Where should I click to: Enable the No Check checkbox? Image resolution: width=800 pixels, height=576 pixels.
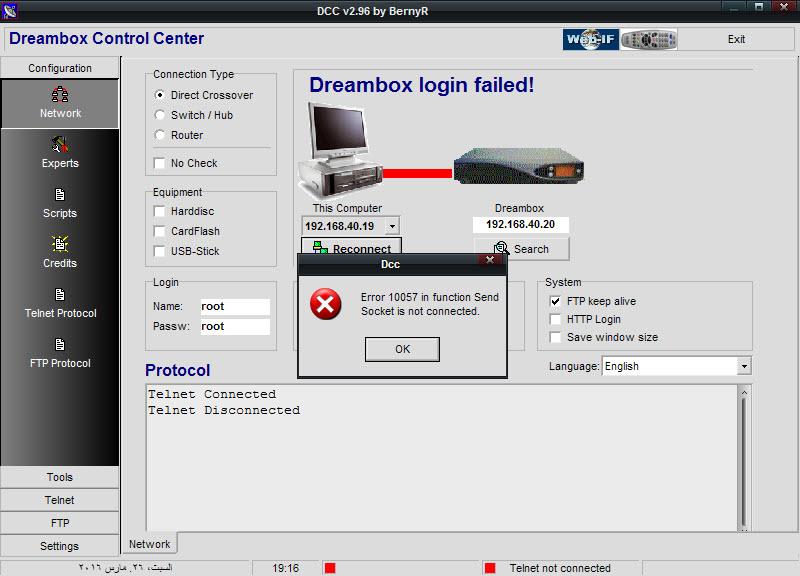[160, 163]
